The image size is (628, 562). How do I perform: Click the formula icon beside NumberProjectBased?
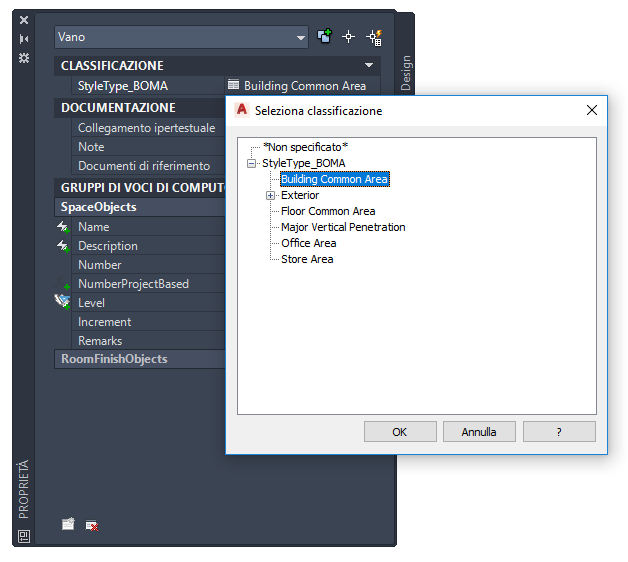(x=62, y=283)
